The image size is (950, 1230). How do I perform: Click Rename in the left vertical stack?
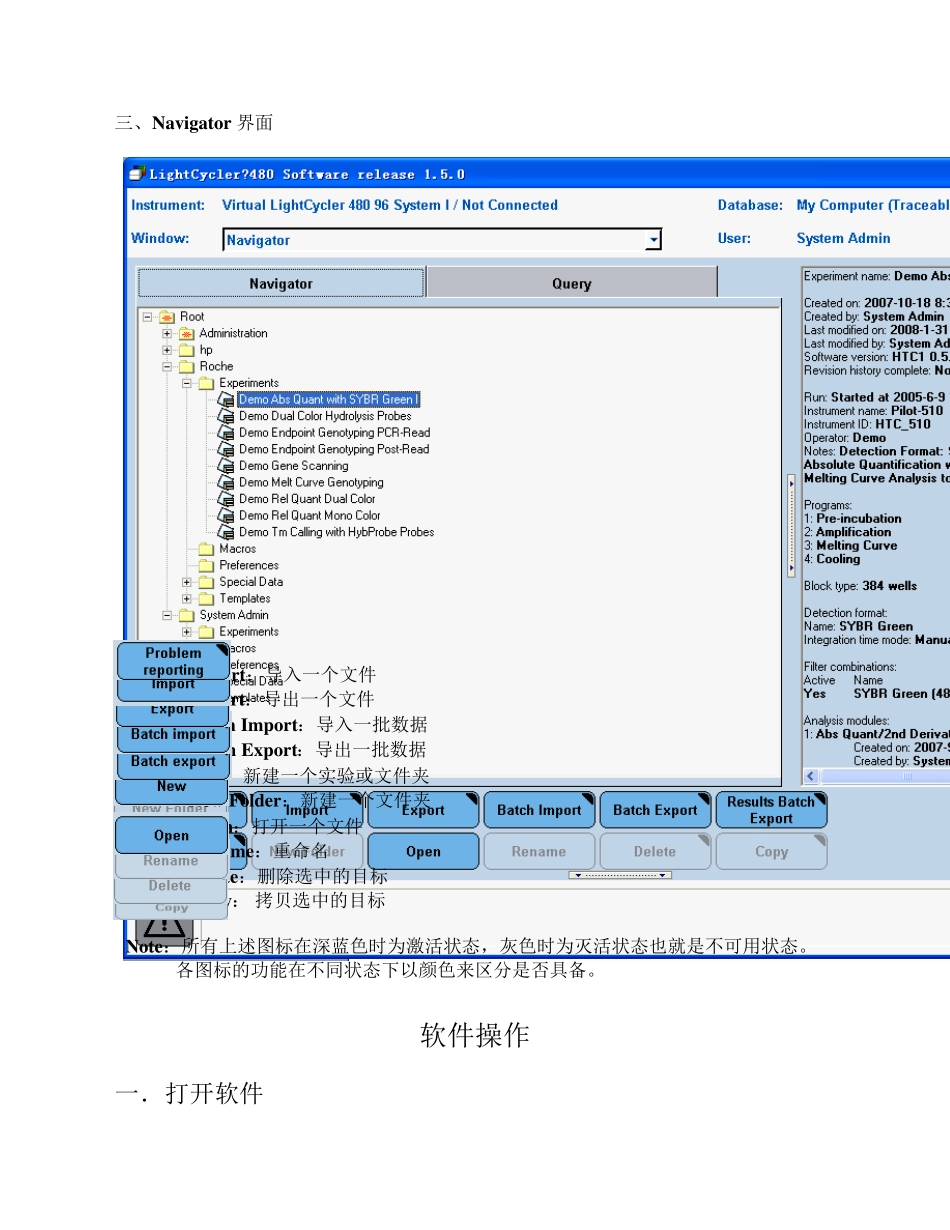click(x=171, y=862)
